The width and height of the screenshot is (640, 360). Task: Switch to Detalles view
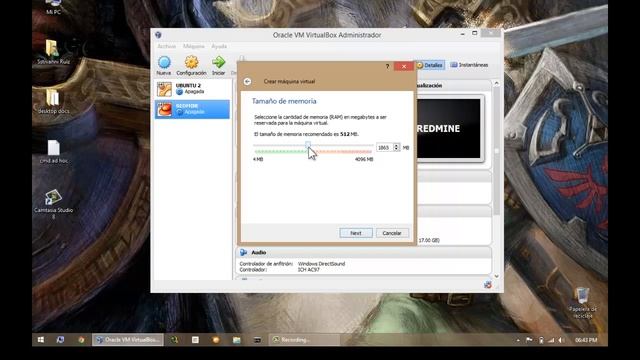pyautogui.click(x=429, y=65)
